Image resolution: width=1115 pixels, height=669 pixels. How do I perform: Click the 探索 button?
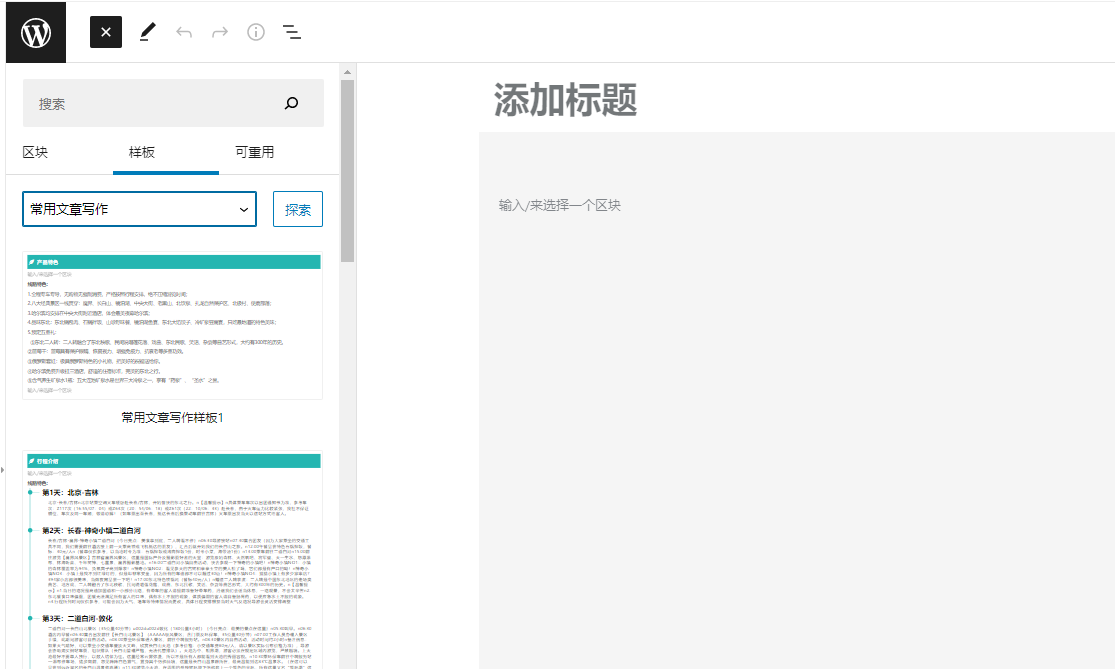pyautogui.click(x=298, y=209)
